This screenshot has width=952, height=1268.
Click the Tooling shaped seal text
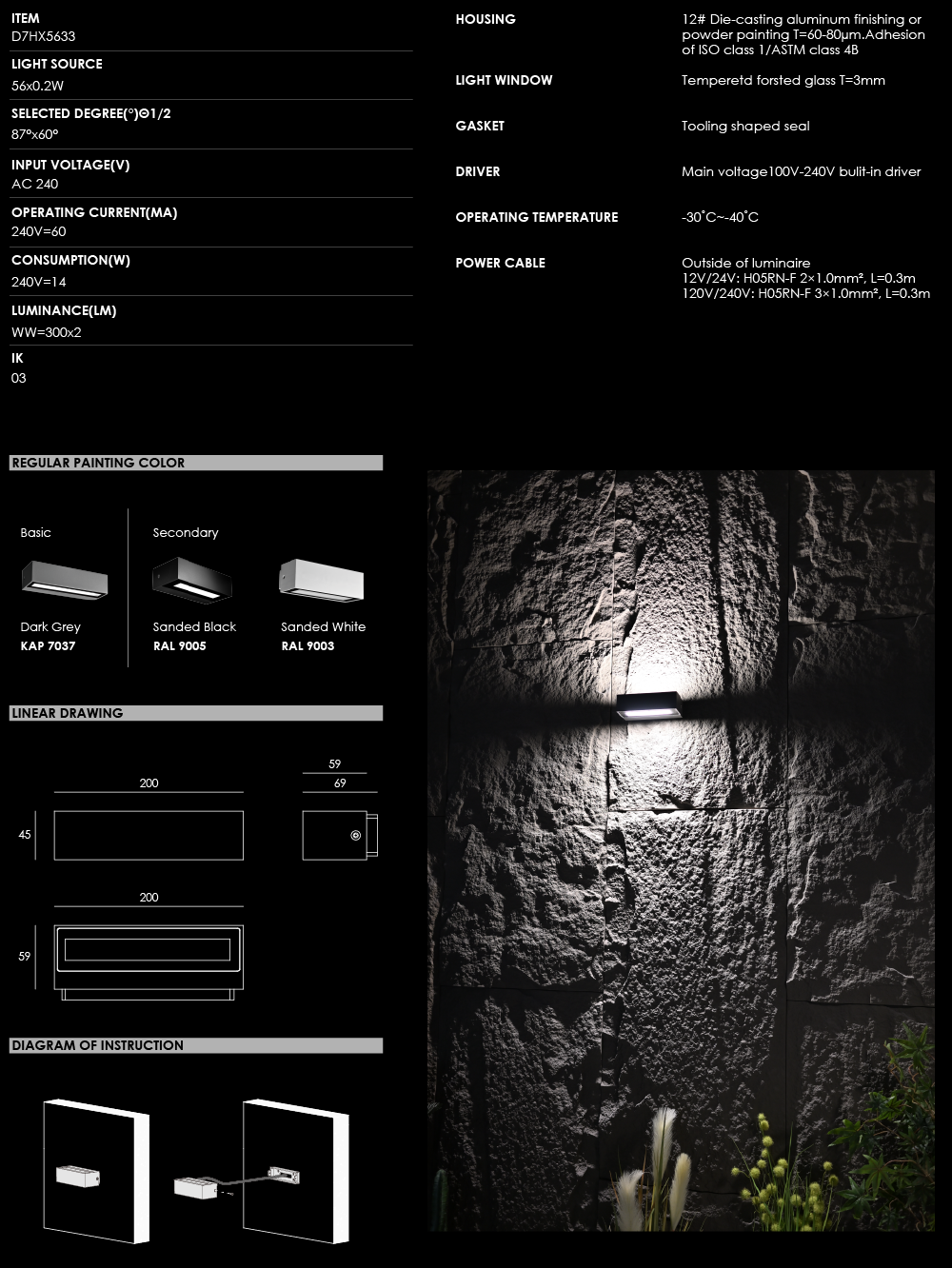click(x=745, y=126)
